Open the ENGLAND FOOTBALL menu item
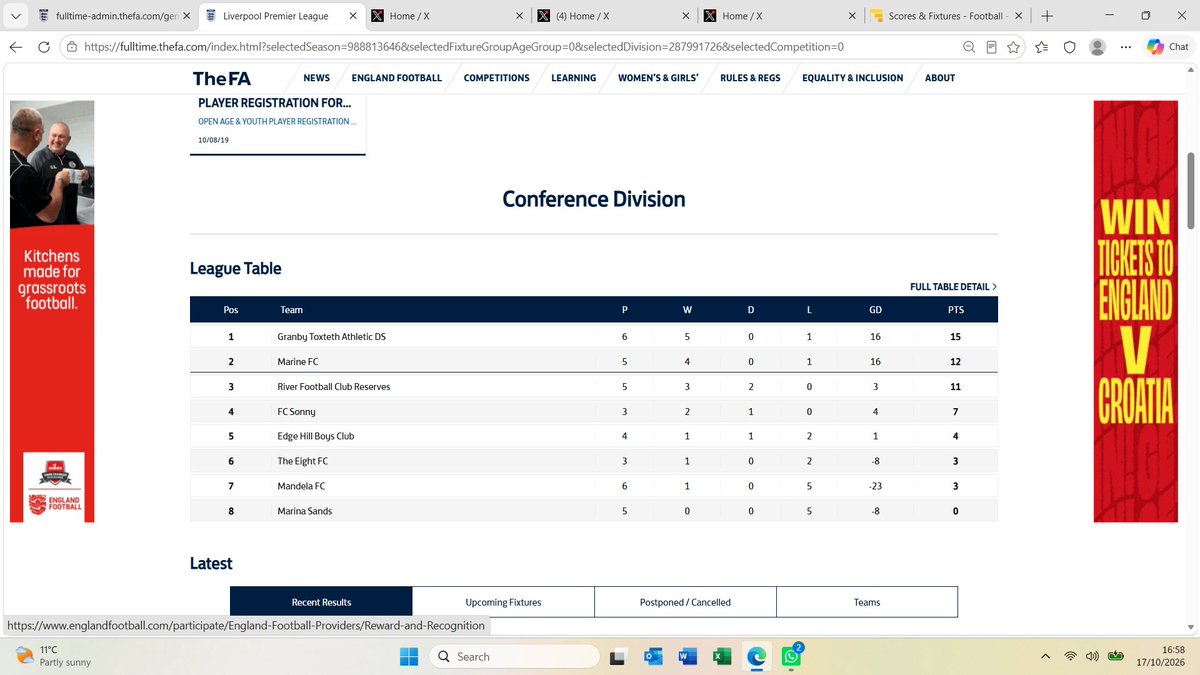 (x=397, y=78)
